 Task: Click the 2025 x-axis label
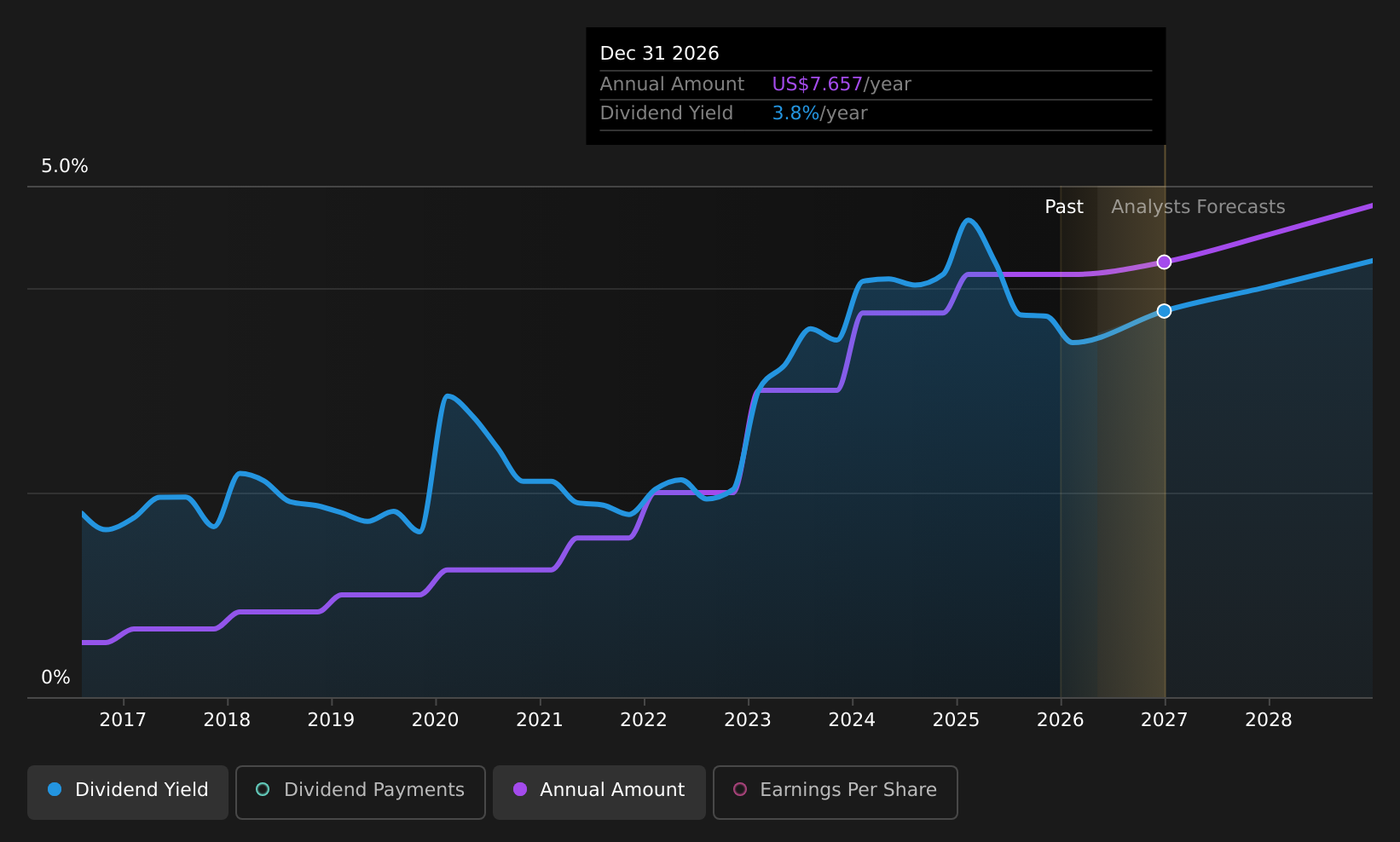click(956, 720)
